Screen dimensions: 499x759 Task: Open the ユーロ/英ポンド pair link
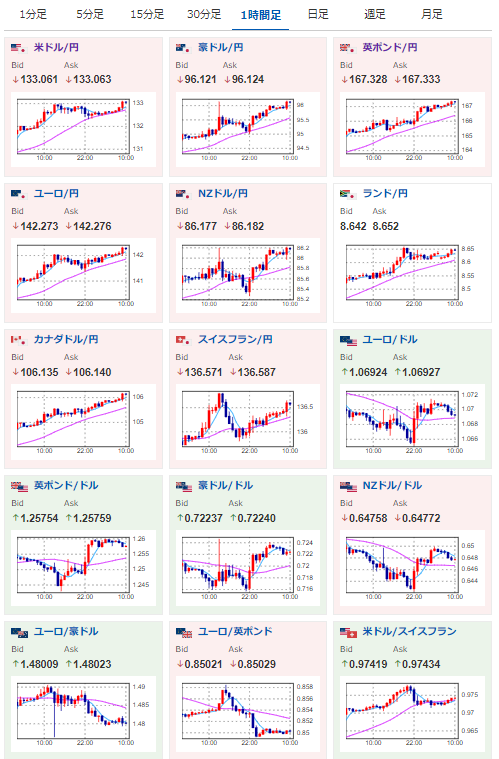[x=236, y=632]
